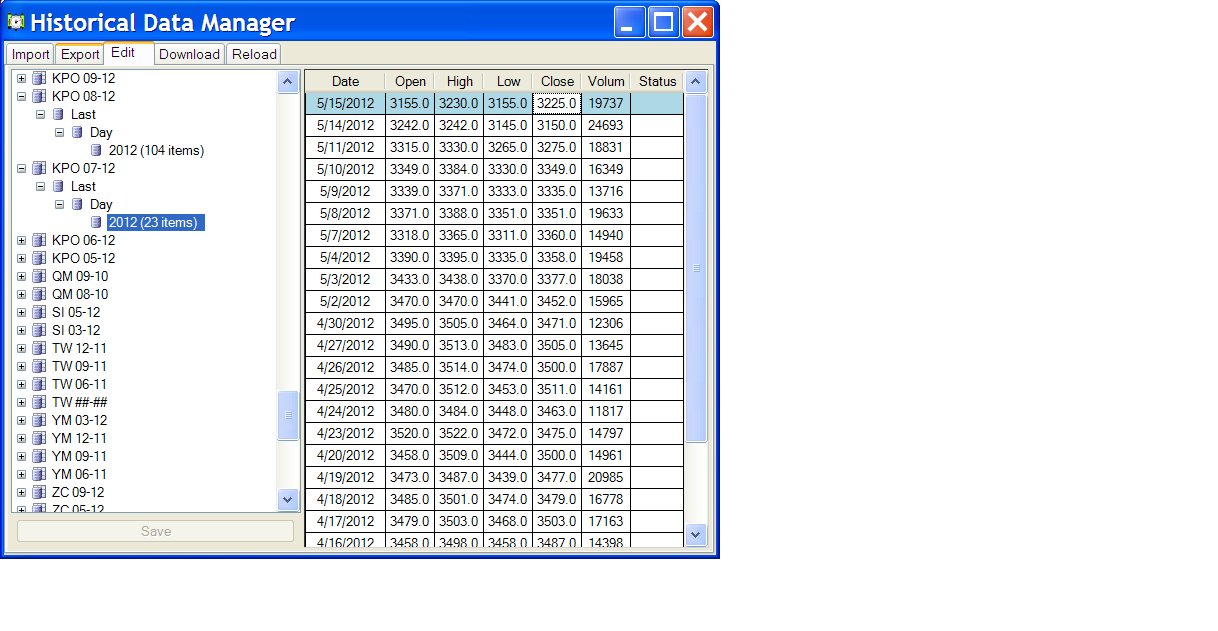Click the tree scrollbar up arrow
The width and height of the screenshot is (1218, 631).
click(x=288, y=82)
